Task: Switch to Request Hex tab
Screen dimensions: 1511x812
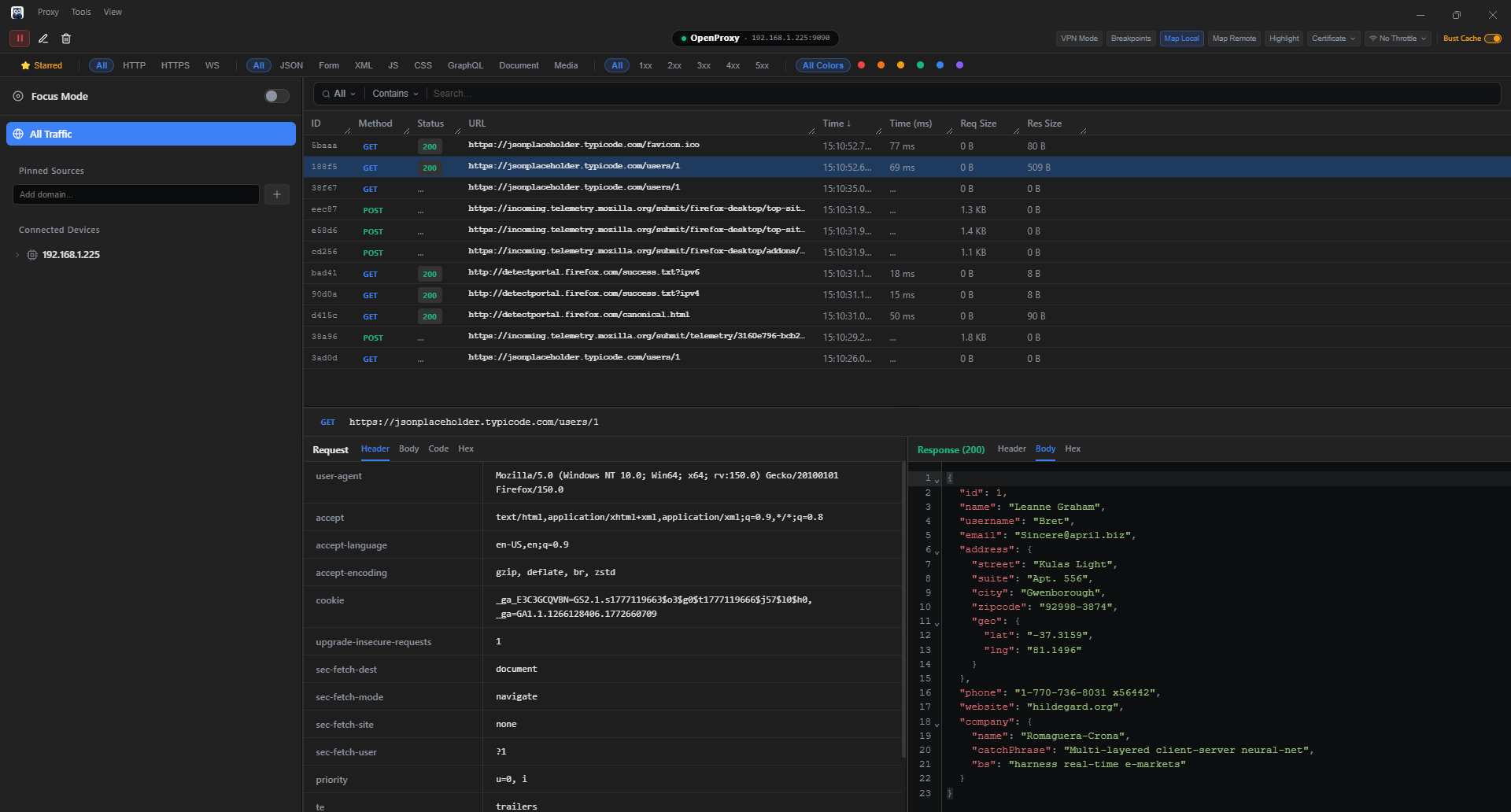Action: click(x=466, y=448)
